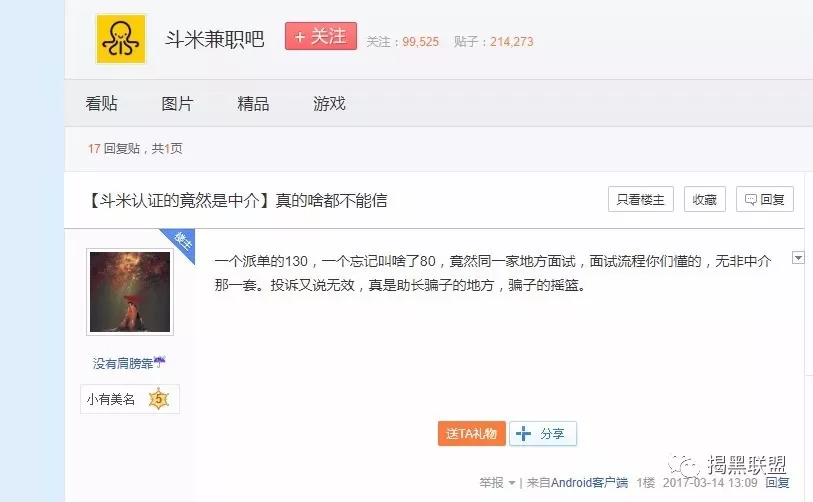Click the blue 楼主 corner ribbon

(x=181, y=241)
